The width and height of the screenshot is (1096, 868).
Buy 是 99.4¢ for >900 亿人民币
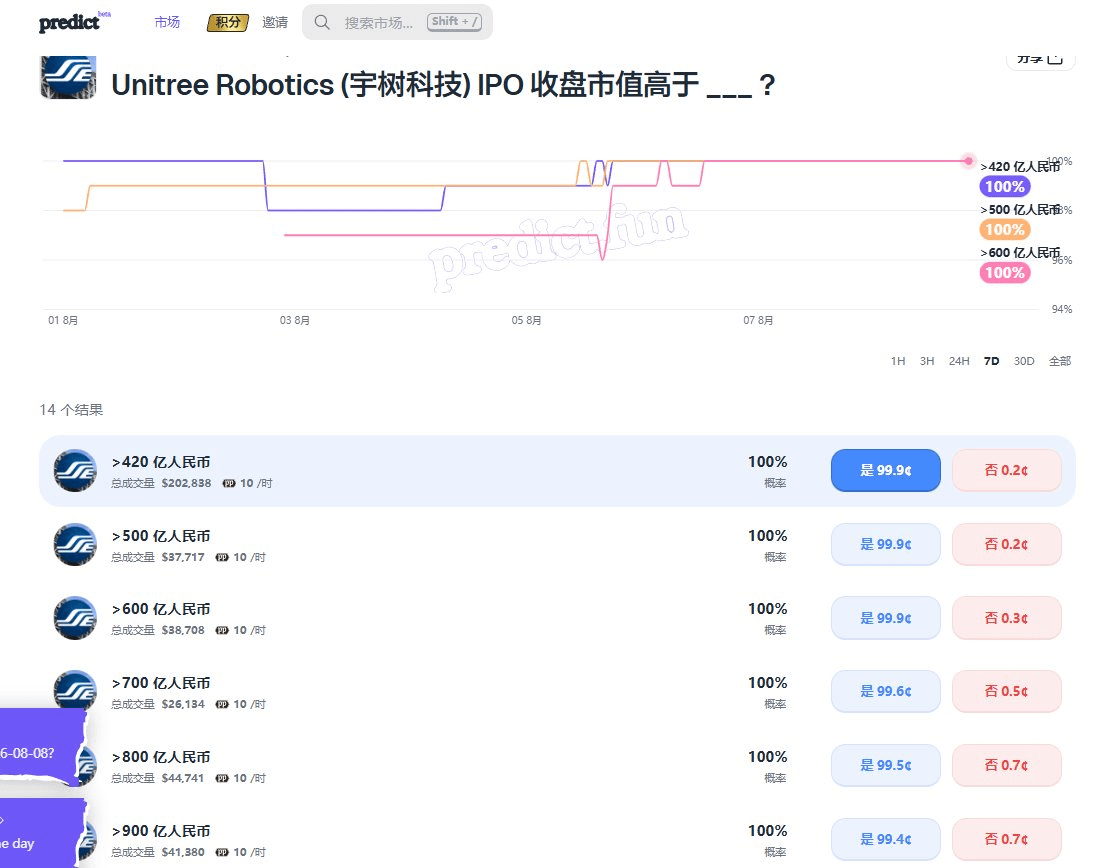tap(886, 839)
